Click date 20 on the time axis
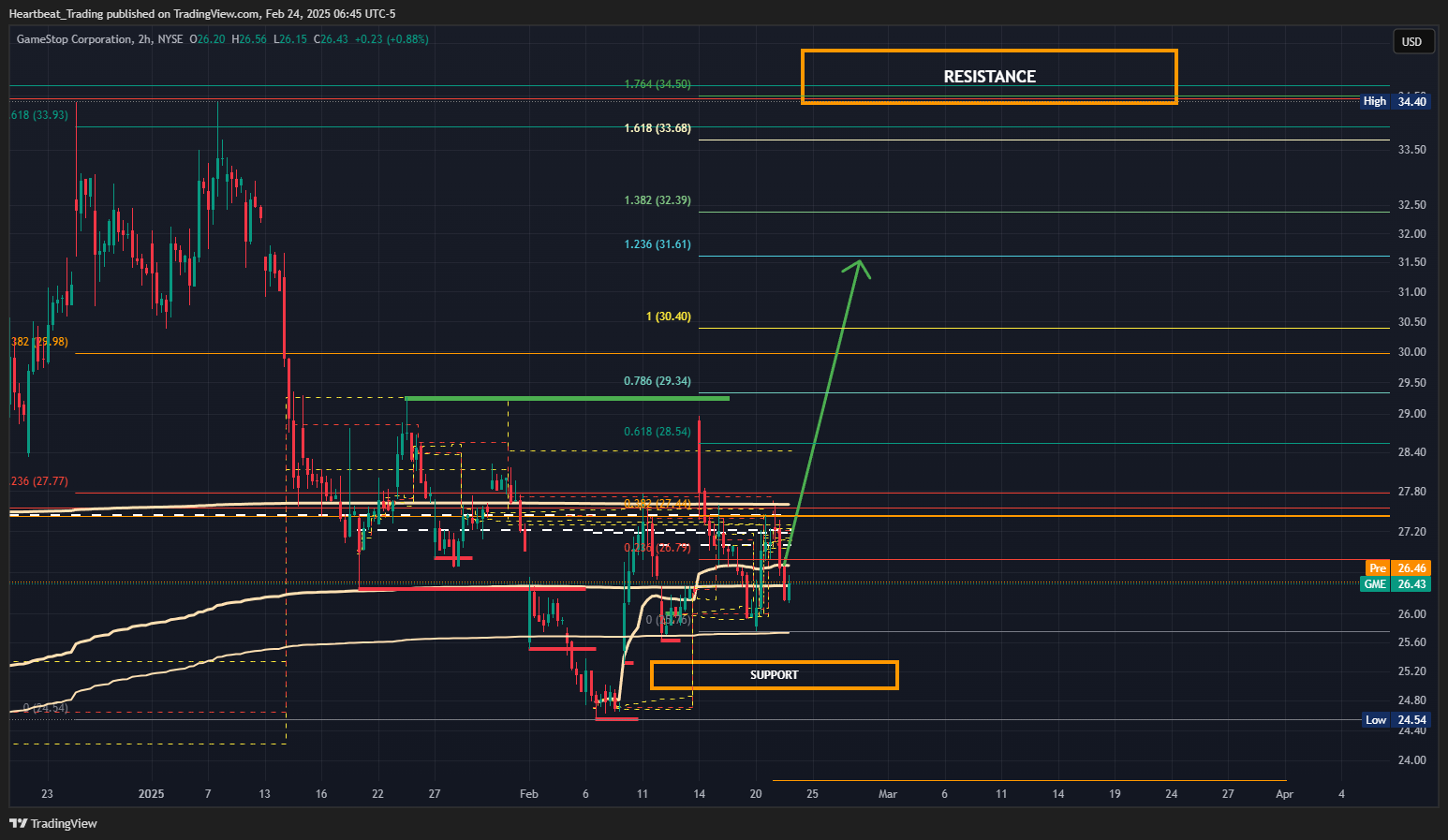This screenshot has height=840, width=1448. pos(756,794)
